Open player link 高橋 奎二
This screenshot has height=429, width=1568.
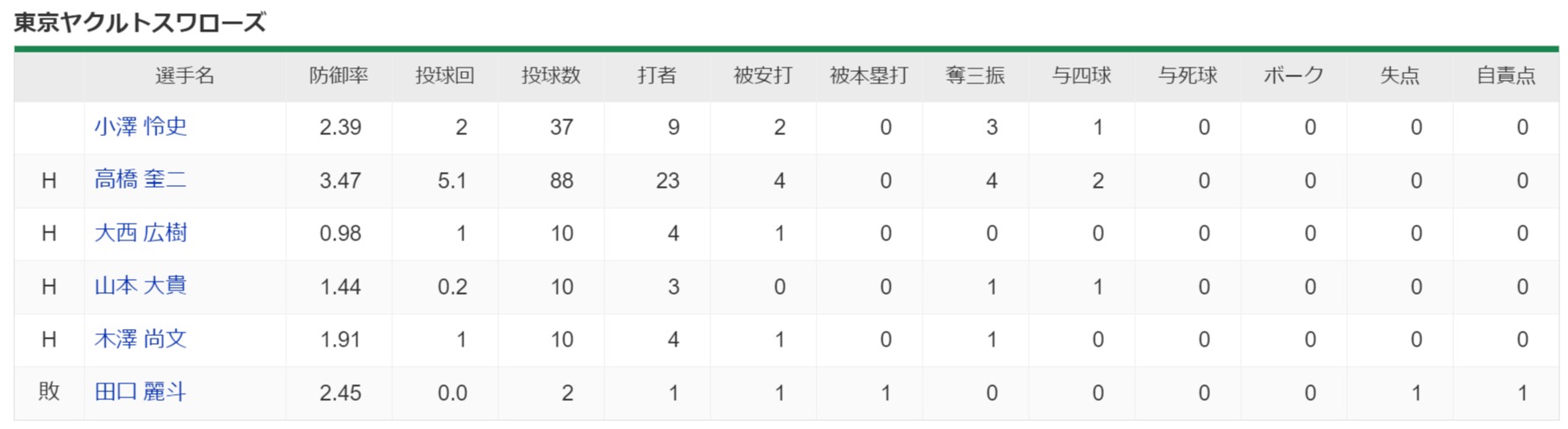(140, 180)
